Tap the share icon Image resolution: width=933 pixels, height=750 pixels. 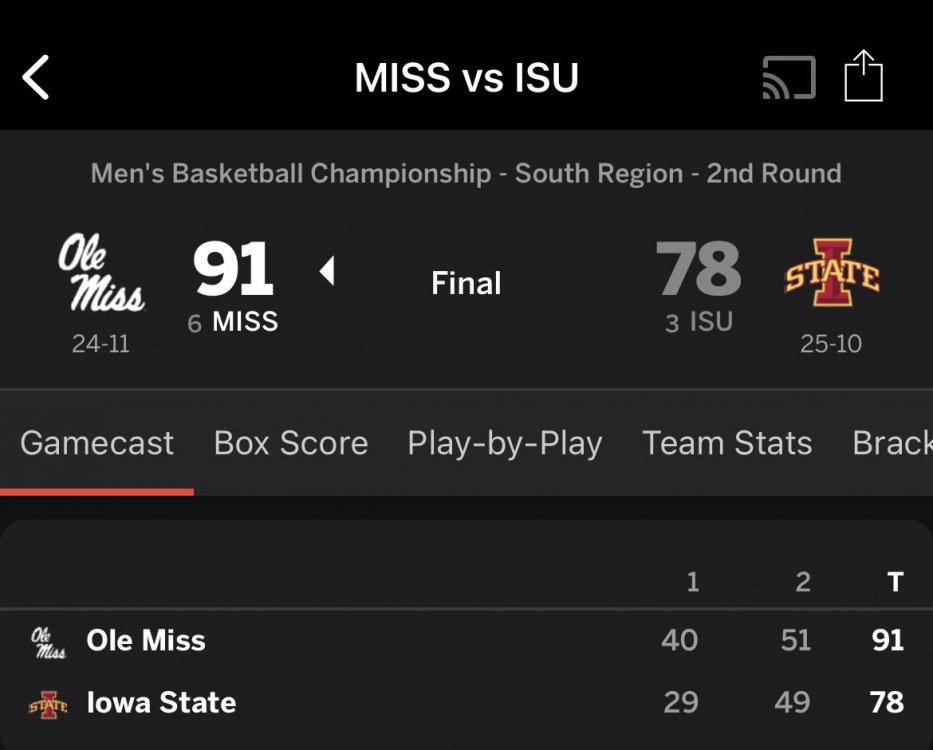[x=863, y=77]
